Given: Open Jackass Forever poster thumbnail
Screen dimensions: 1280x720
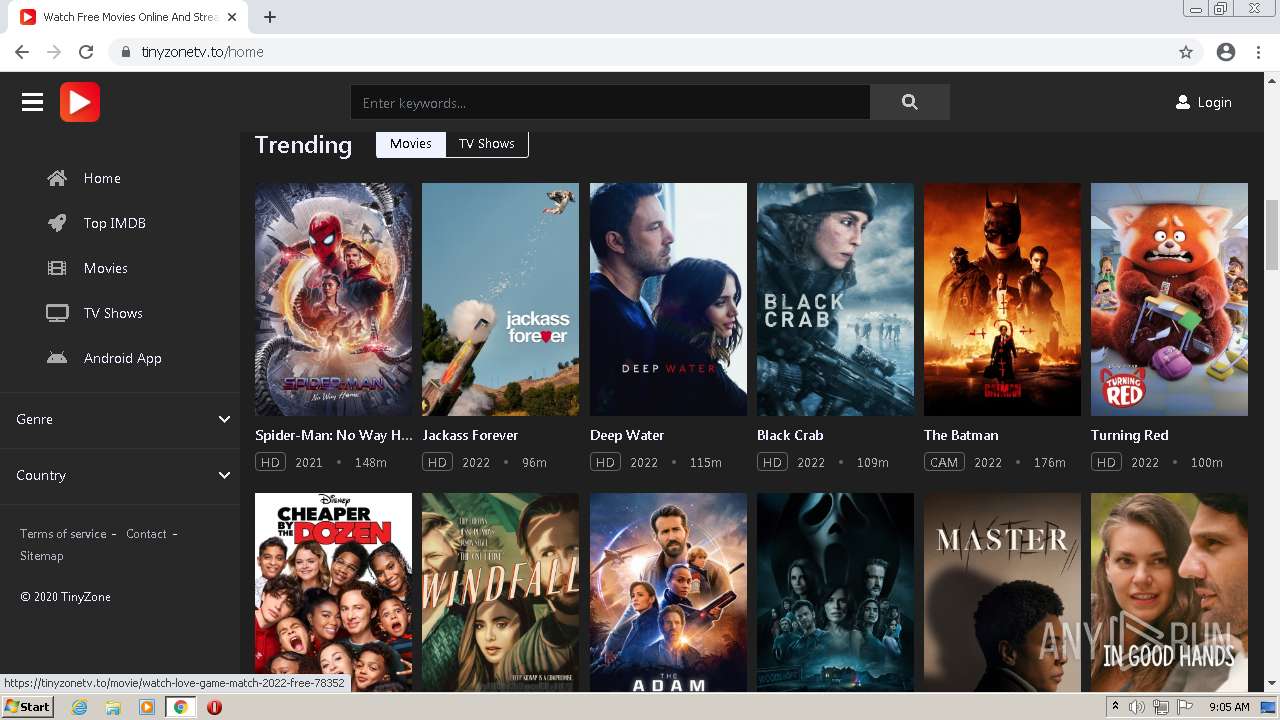Looking at the screenshot, I should tap(500, 299).
